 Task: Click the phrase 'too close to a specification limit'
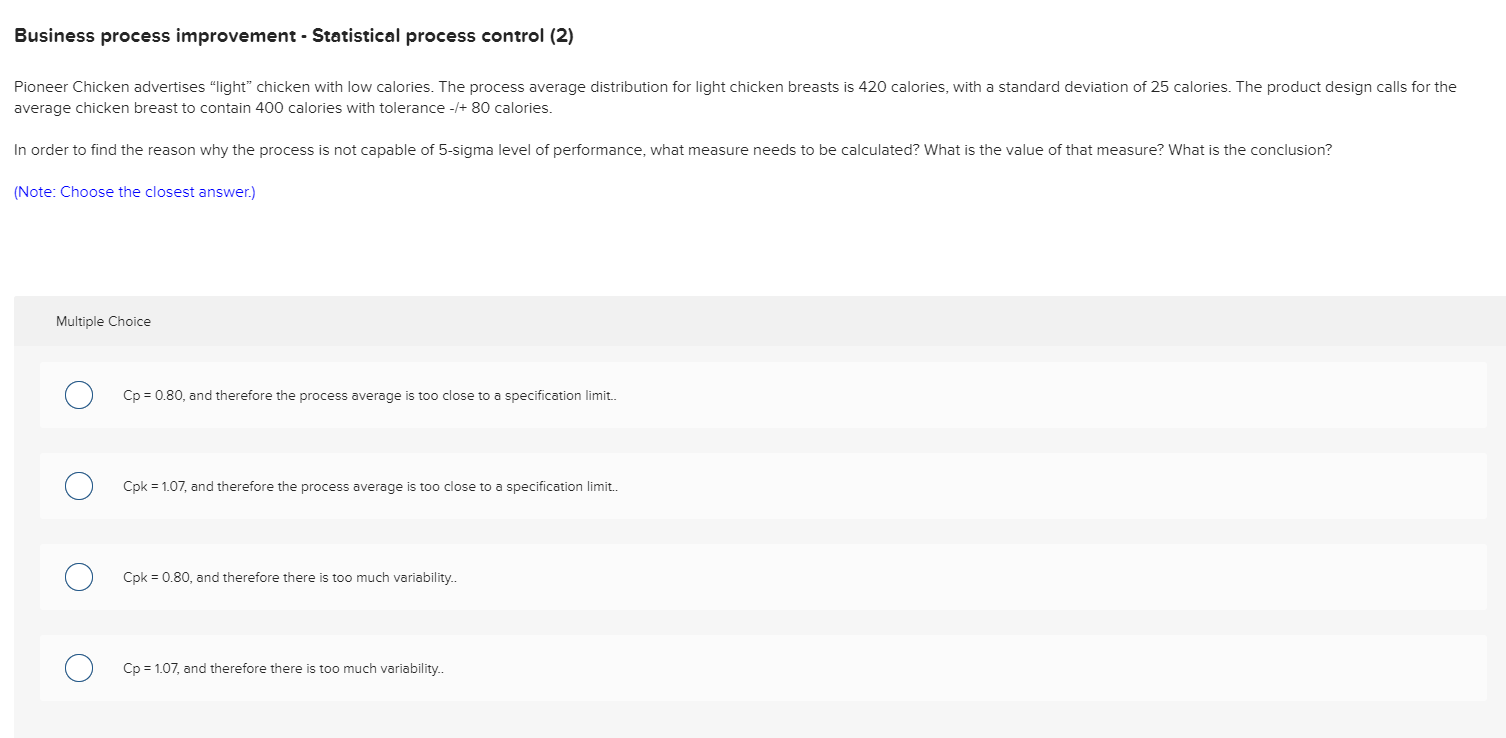point(515,395)
